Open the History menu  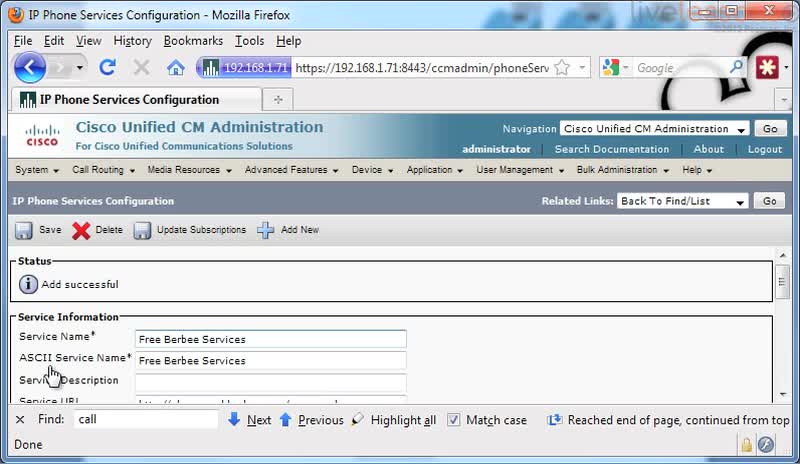click(x=133, y=41)
